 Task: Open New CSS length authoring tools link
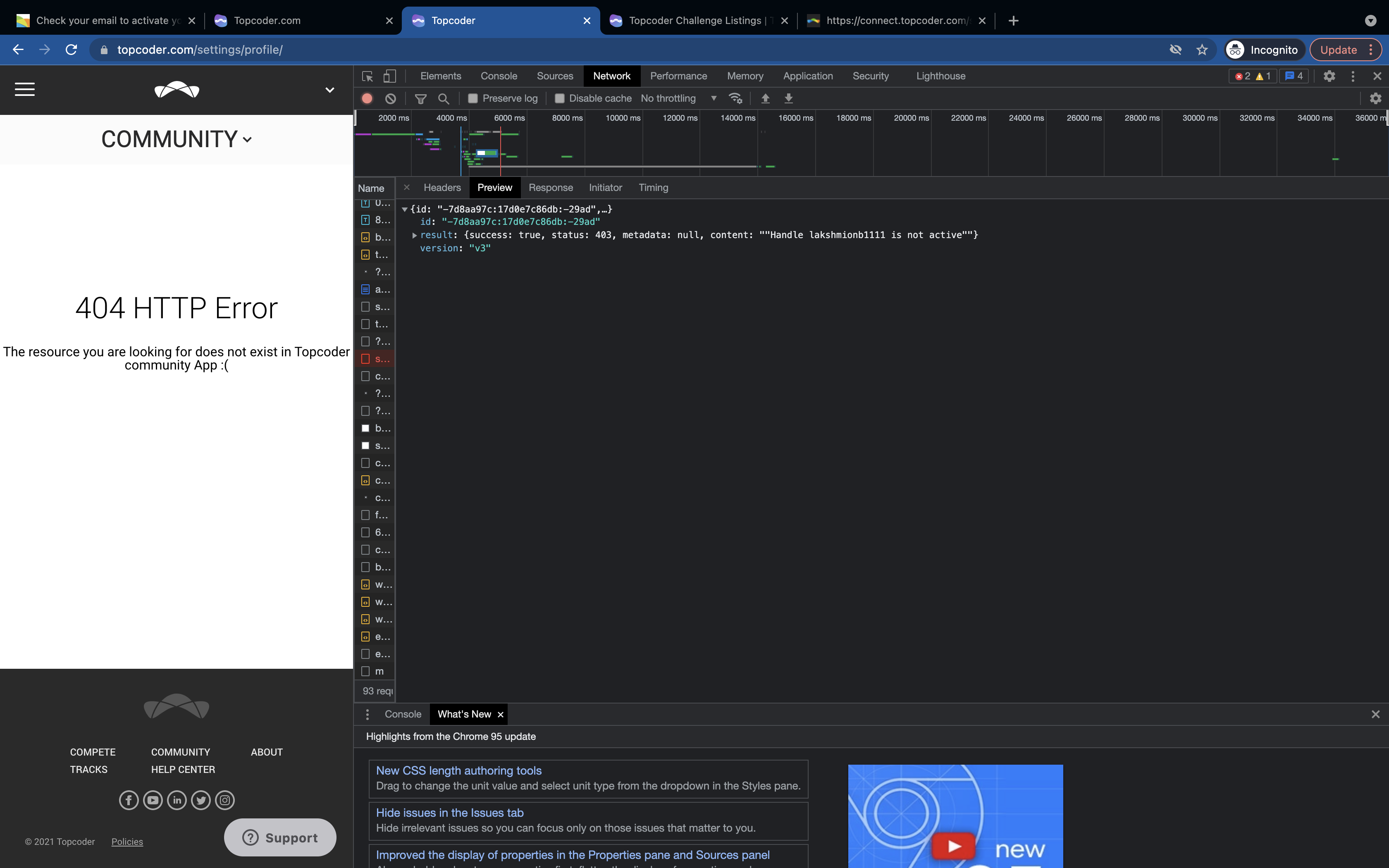click(458, 770)
